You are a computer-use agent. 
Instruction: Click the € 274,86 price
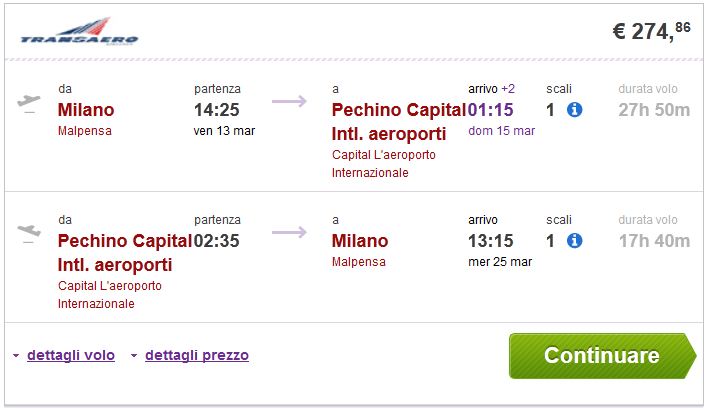pyautogui.click(x=651, y=31)
